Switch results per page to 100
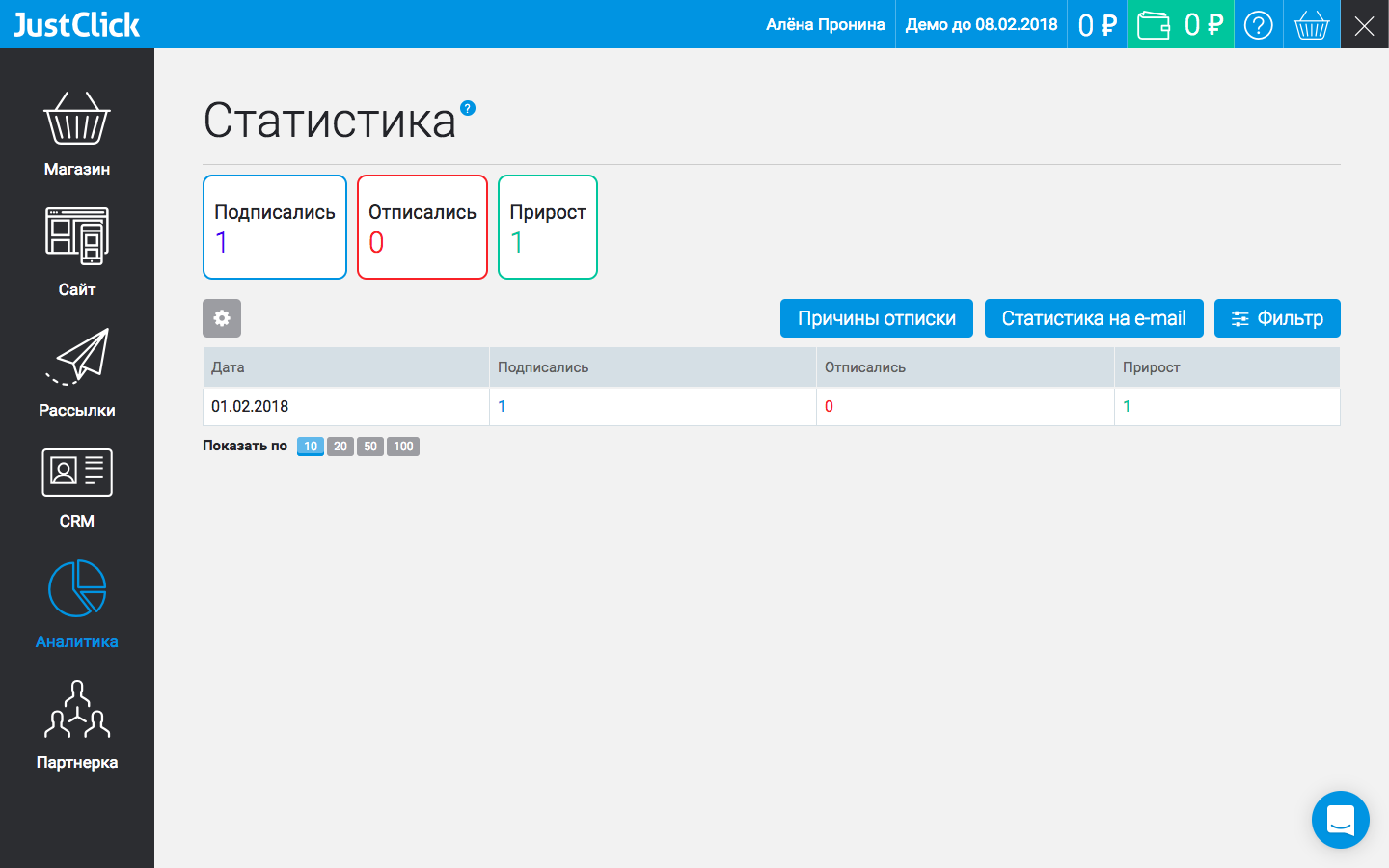Image resolution: width=1389 pixels, height=868 pixels. (x=402, y=446)
